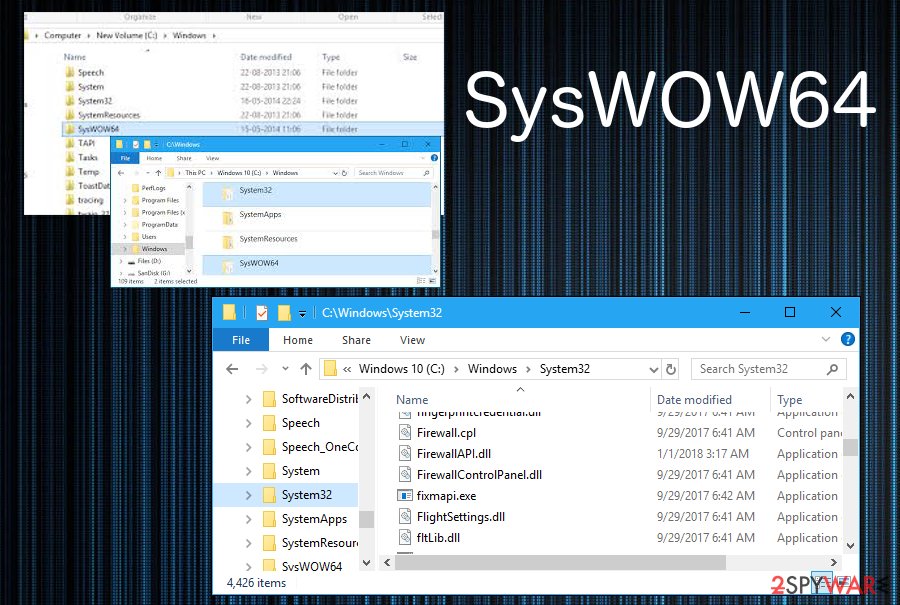
Task: Open address bar history dropdown in System32 window
Action: coord(653,370)
